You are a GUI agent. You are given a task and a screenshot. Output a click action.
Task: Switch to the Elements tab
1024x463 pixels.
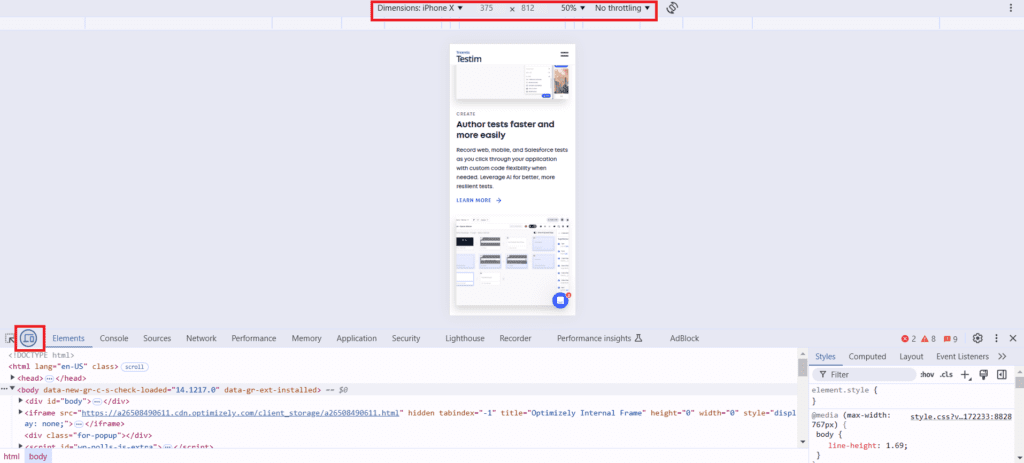[69, 338]
